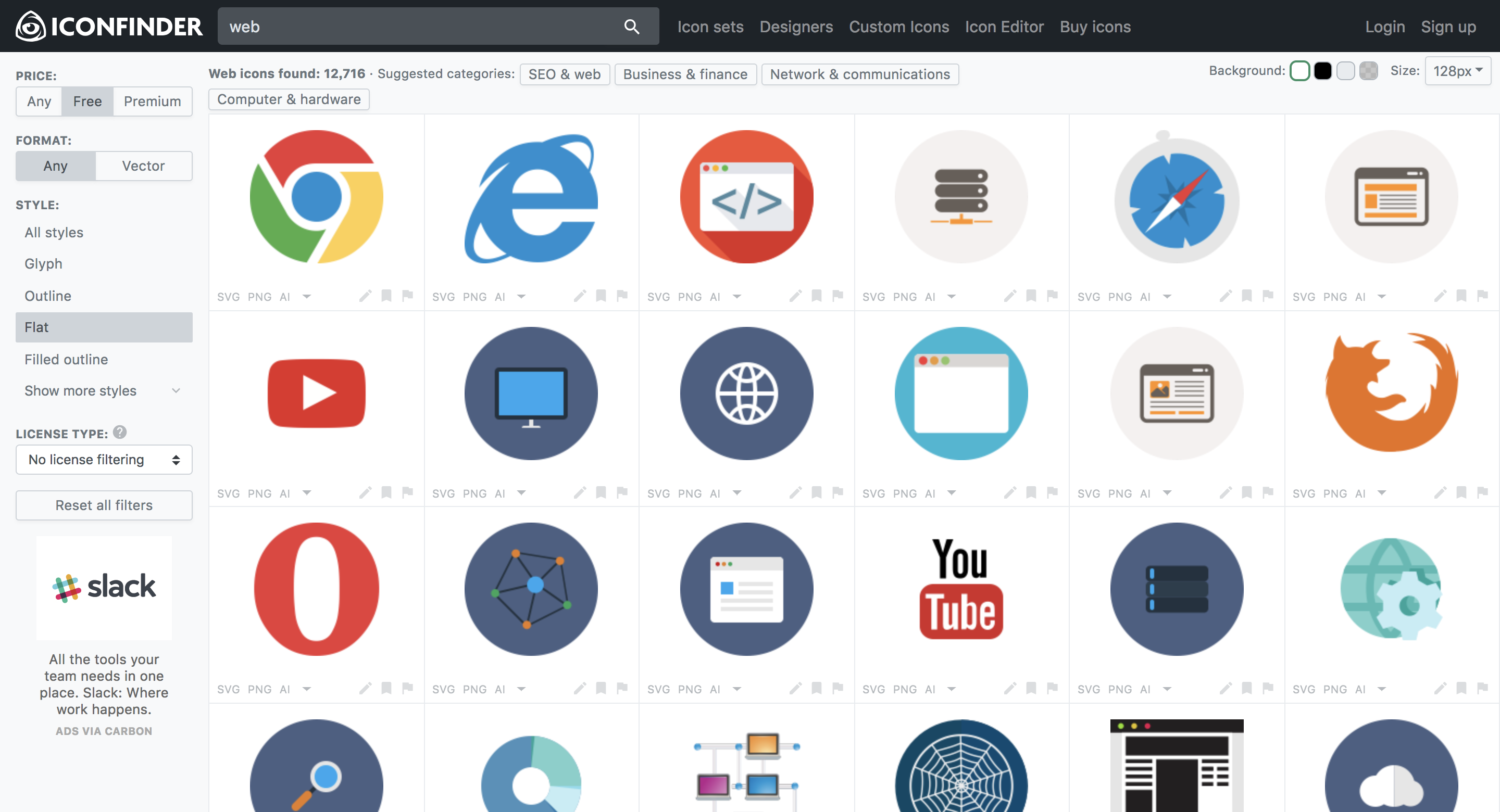Click Reset all filters button
The width and height of the screenshot is (1500, 812).
coord(104,505)
